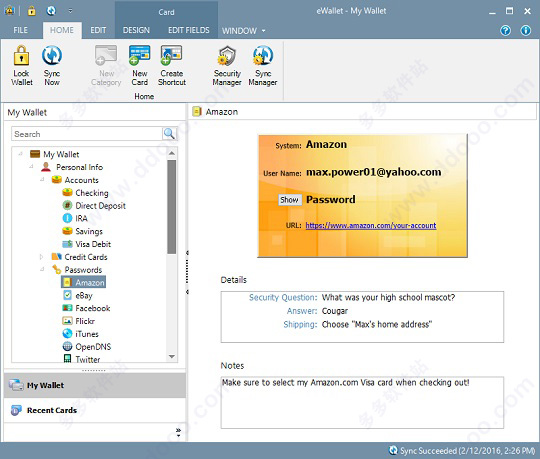This screenshot has width=540, height=459.
Task: Select the Personal Info node
Action: [x=79, y=167]
